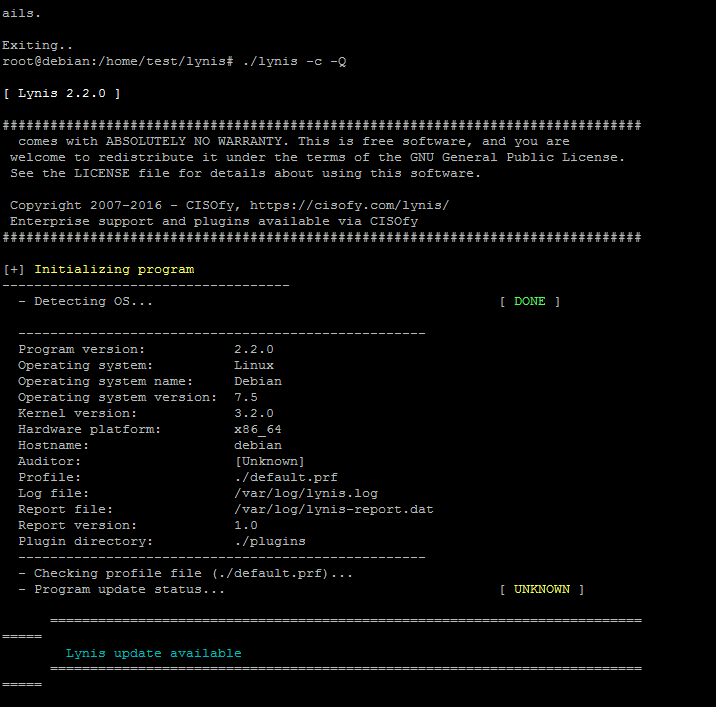This screenshot has height=707, width=716.
Task: Click the OS version value '7.5'
Action: pos(246,397)
